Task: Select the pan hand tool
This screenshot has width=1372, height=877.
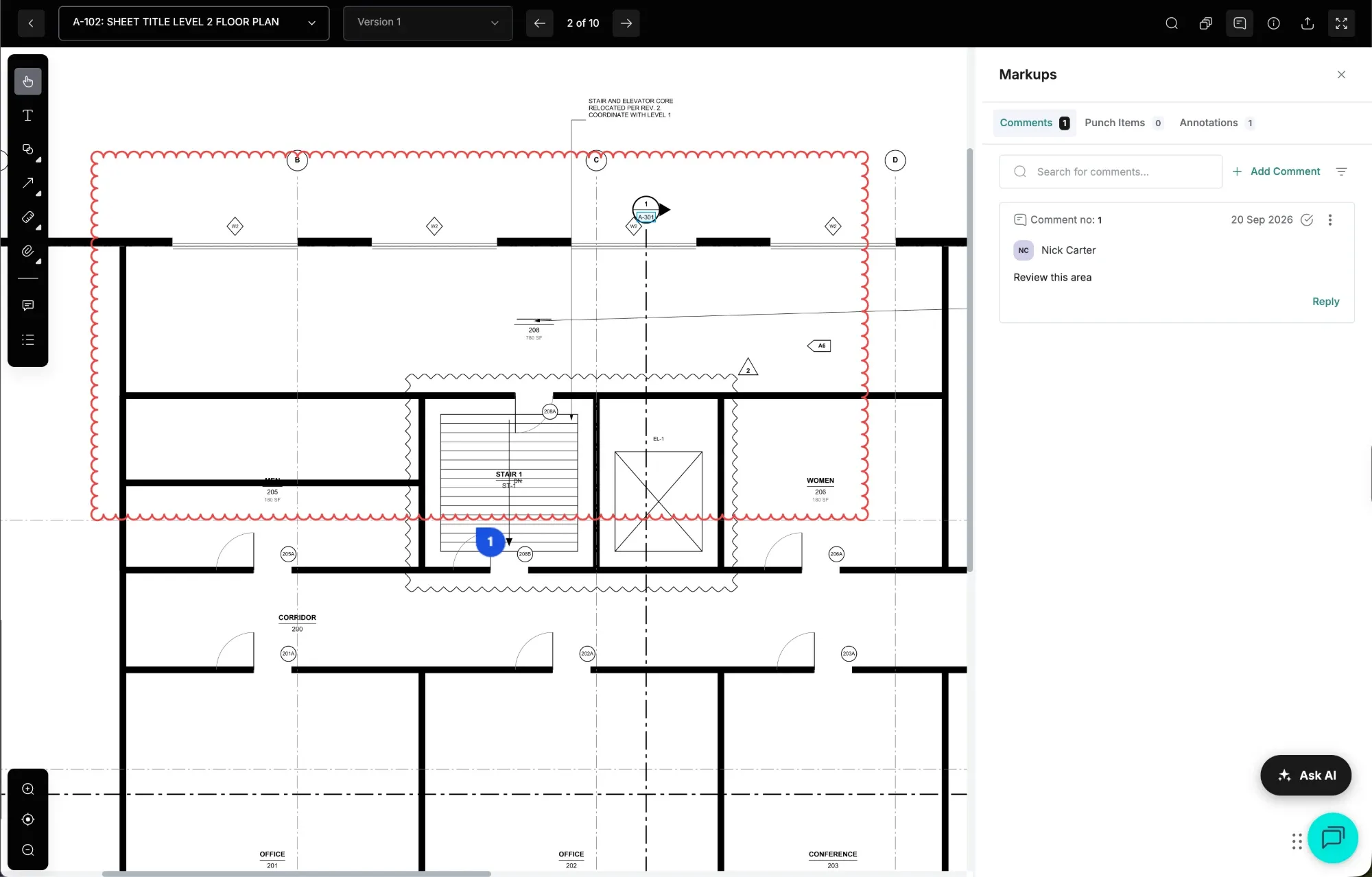Action: 27,82
